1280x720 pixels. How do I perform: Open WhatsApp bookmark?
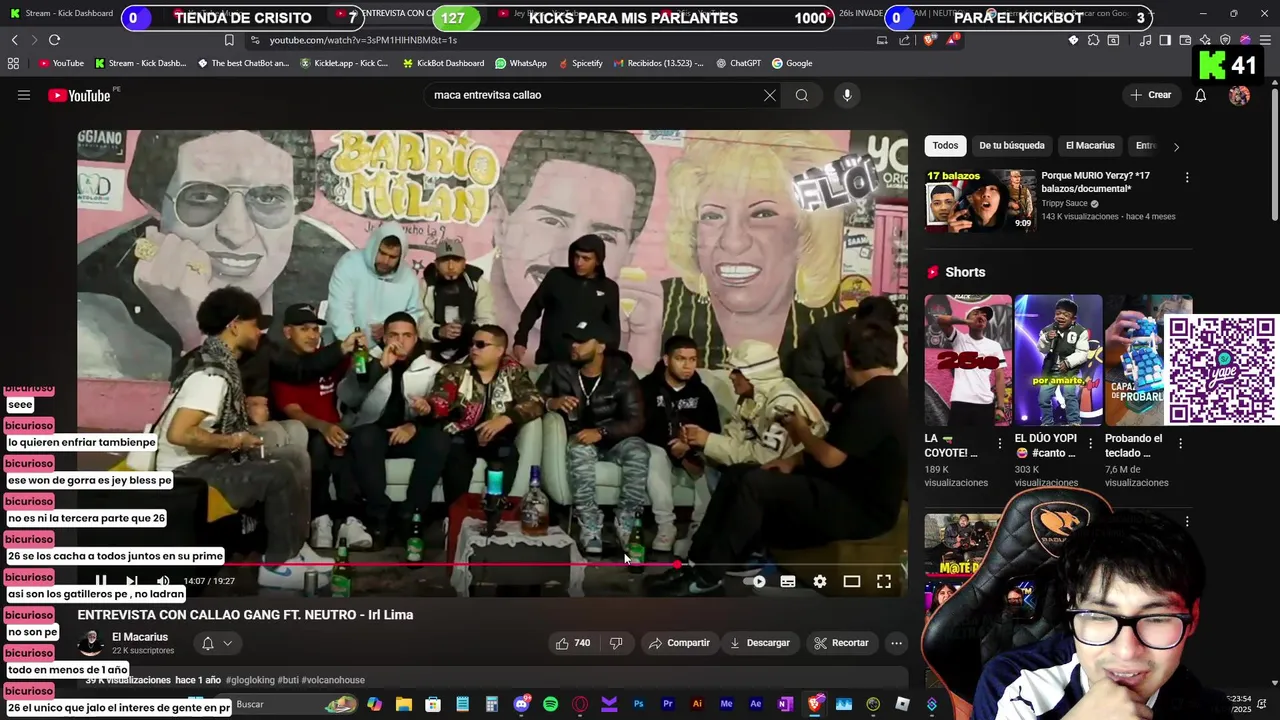521,63
